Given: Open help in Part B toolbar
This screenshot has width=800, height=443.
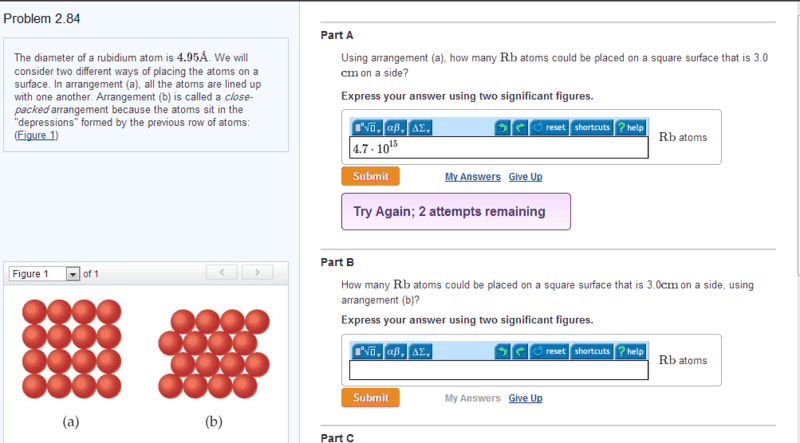Looking at the screenshot, I should [x=631, y=351].
